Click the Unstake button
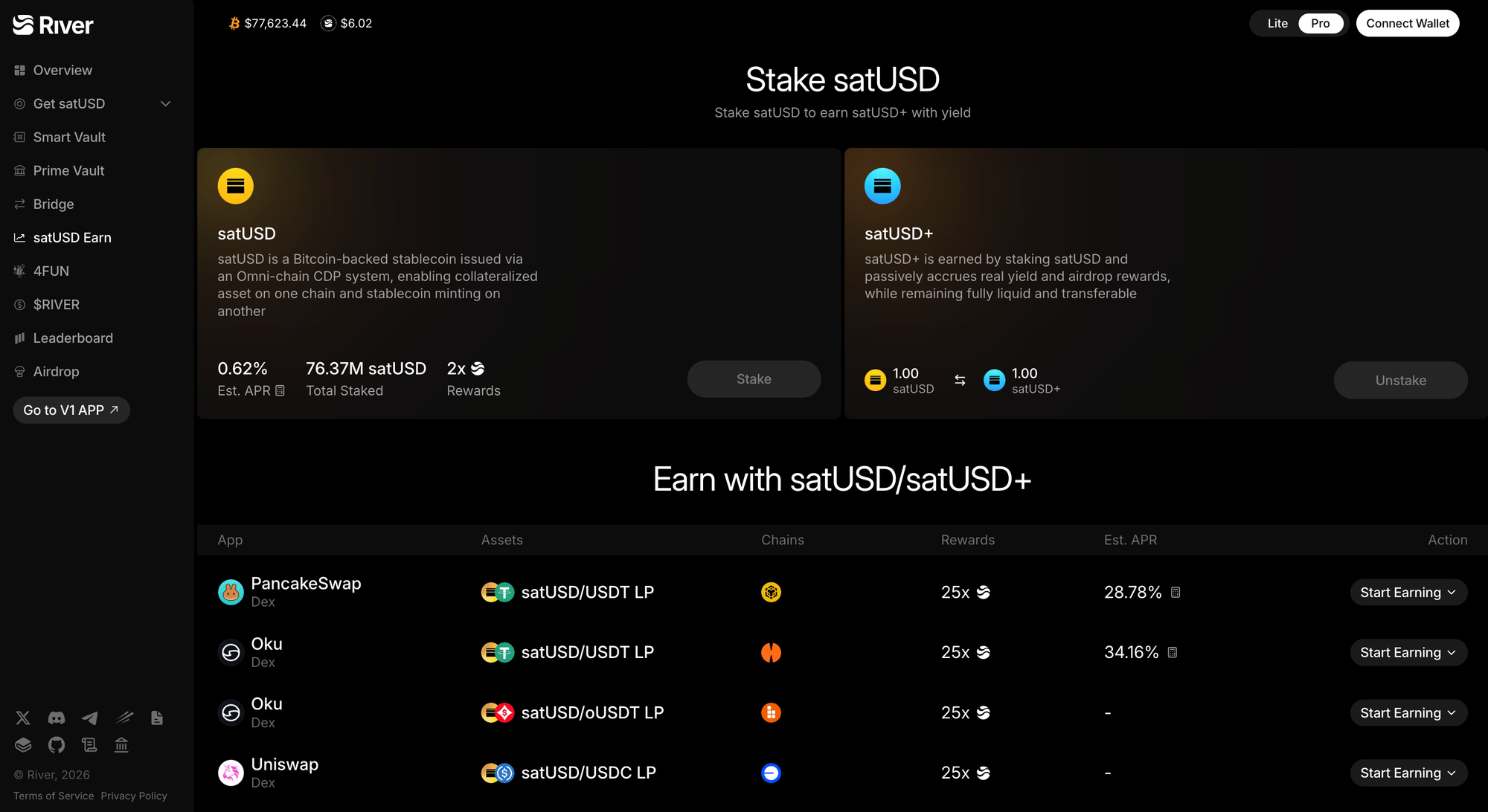 pos(1400,380)
